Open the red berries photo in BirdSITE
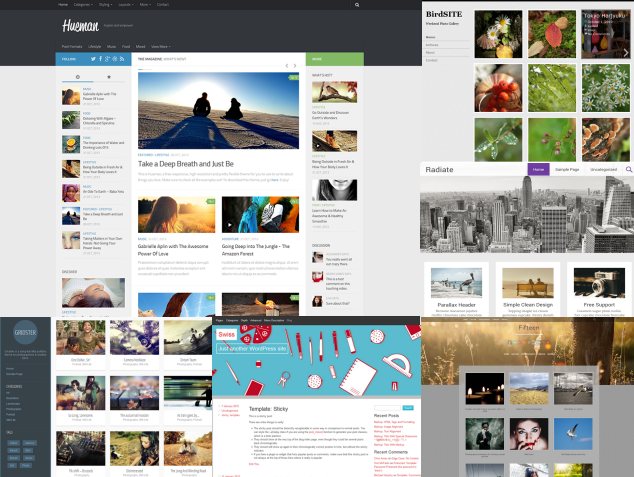 tap(498, 88)
